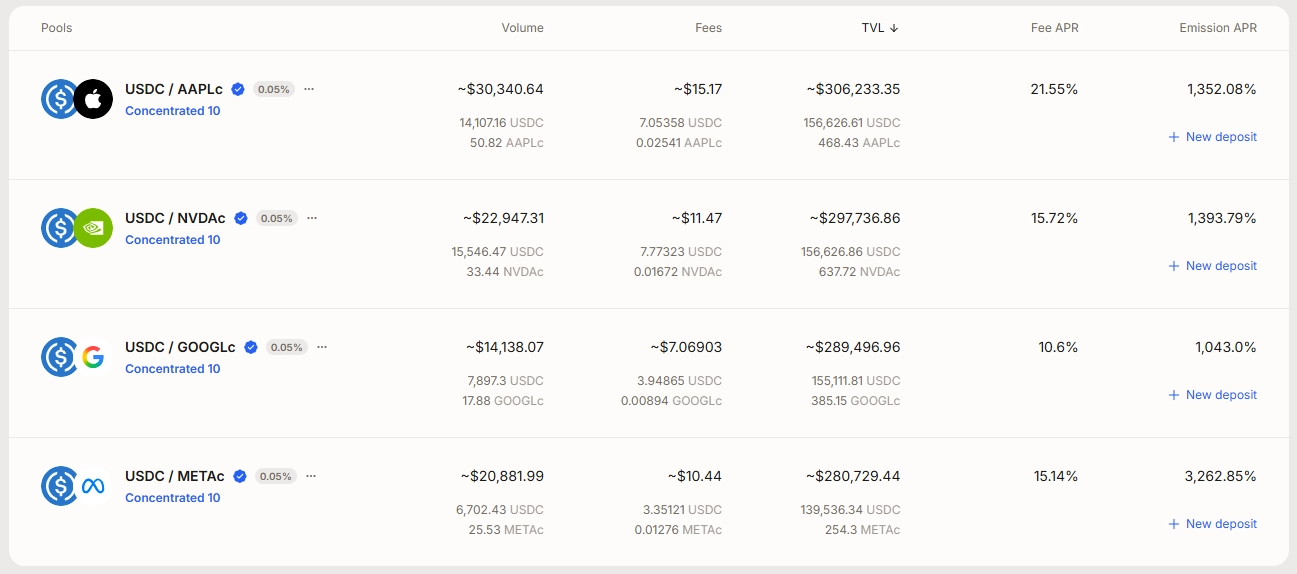The width and height of the screenshot is (1297, 574).
Task: Click the Meta METAc token logo
Action: [93, 486]
